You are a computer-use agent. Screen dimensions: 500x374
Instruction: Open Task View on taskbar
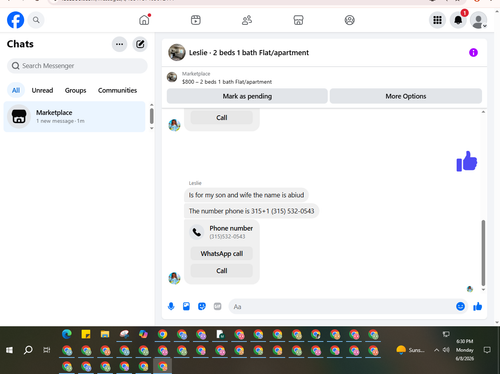[47, 350]
